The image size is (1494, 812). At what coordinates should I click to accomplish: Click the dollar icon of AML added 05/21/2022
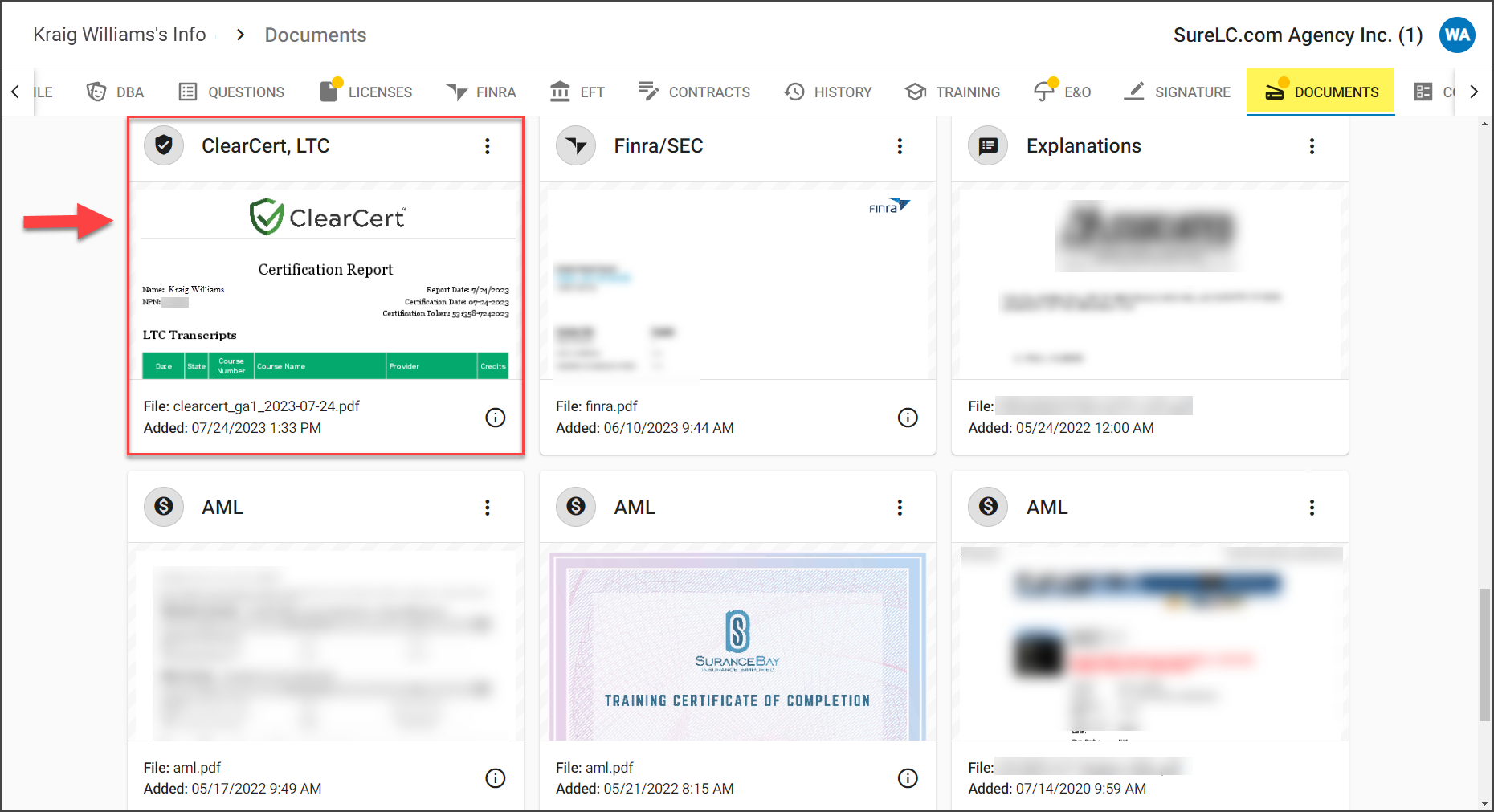[576, 507]
